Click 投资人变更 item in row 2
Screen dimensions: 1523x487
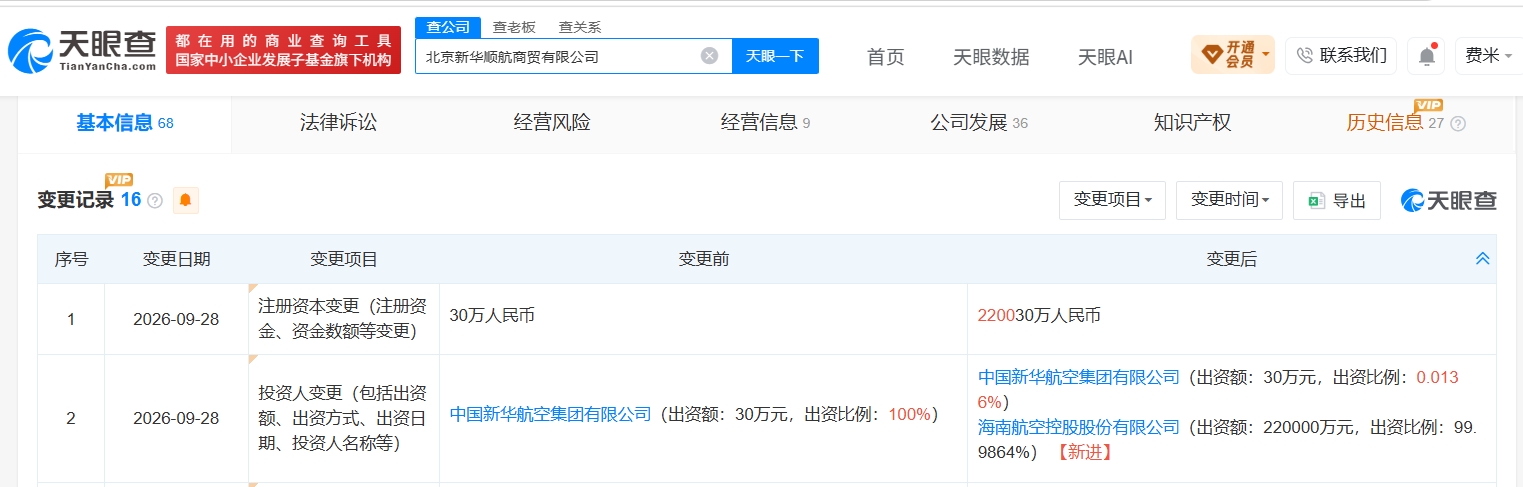(344, 417)
